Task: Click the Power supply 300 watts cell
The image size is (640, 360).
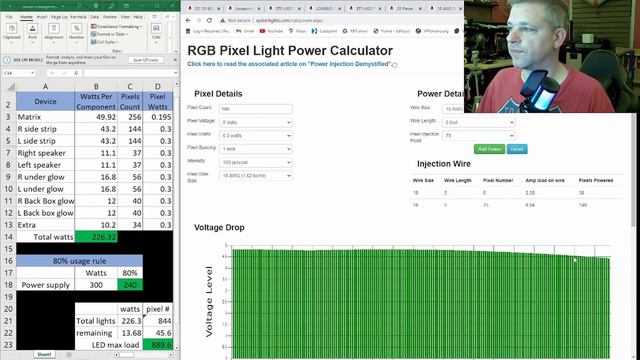Action: 96,284
